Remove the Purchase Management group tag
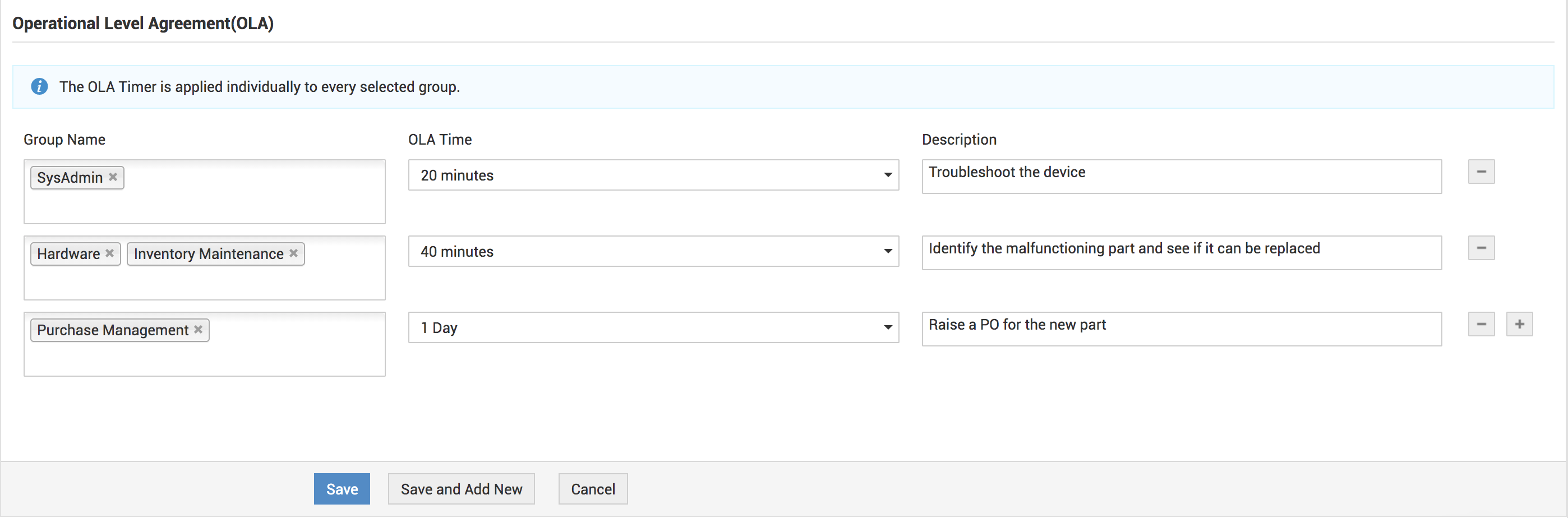The width and height of the screenshot is (1568, 518). click(199, 329)
